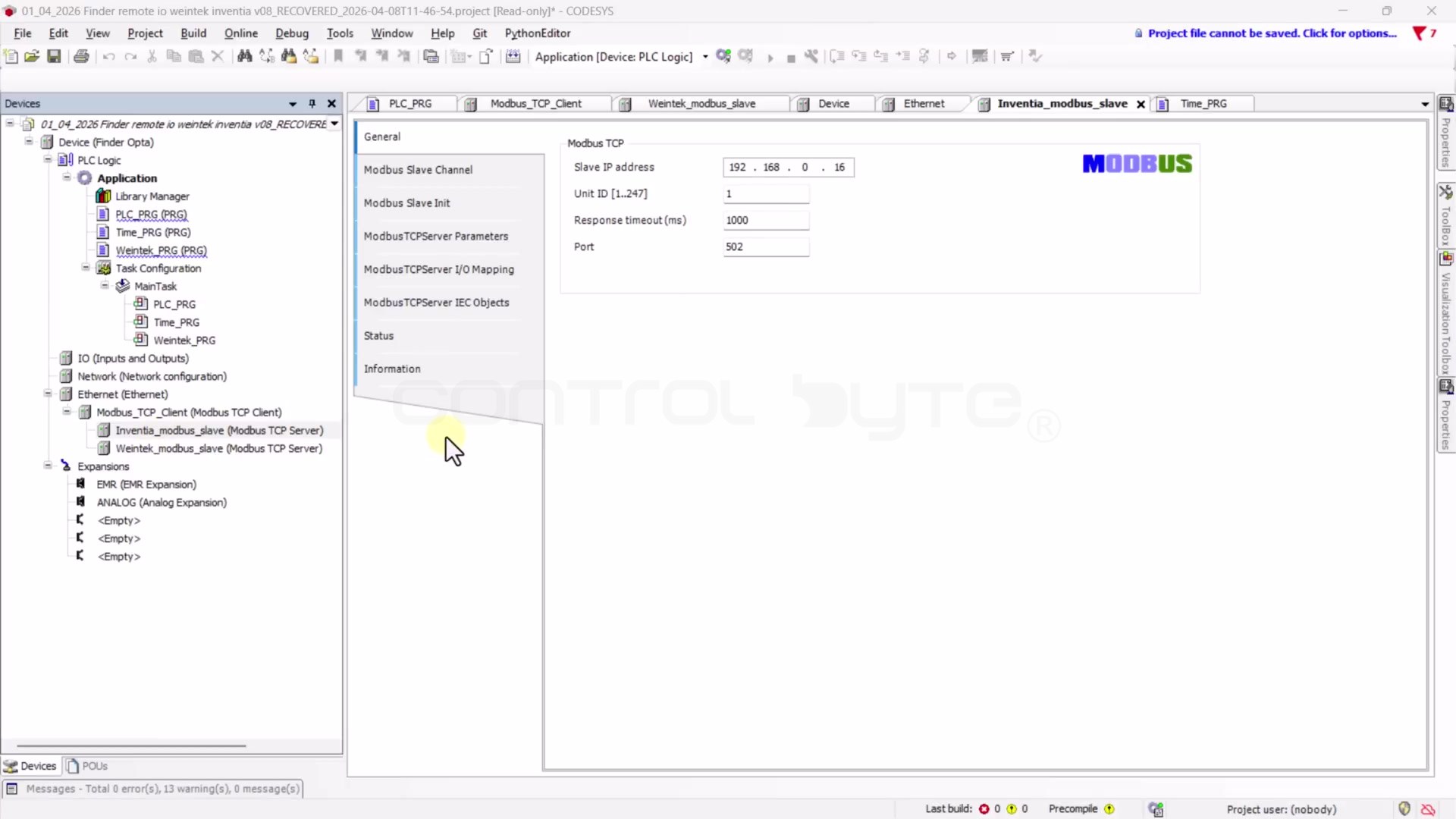The width and height of the screenshot is (1456, 819).
Task: Collapse the PLC Logic tree node
Action: [48, 159]
